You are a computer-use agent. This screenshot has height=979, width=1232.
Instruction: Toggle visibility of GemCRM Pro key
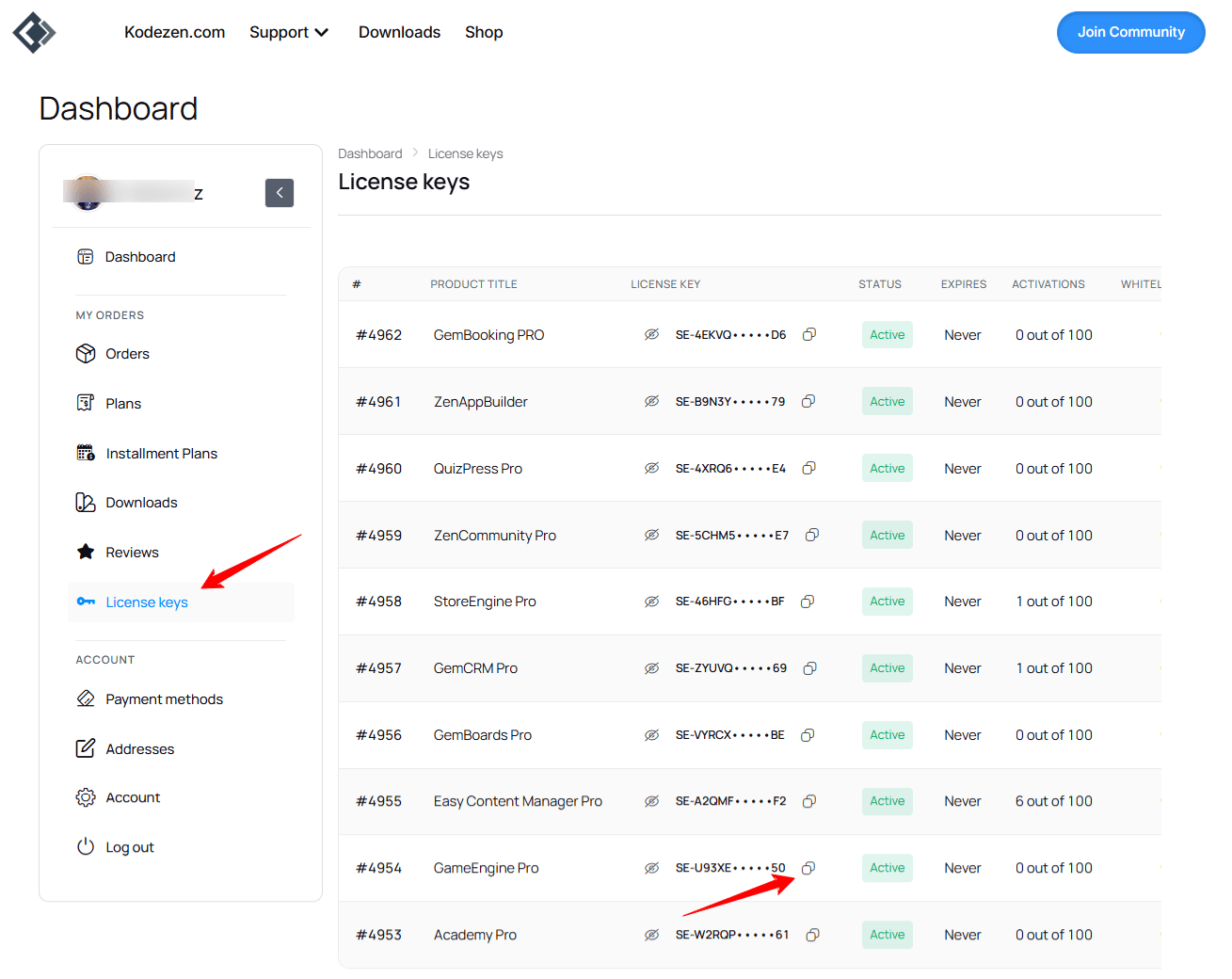pyautogui.click(x=651, y=668)
